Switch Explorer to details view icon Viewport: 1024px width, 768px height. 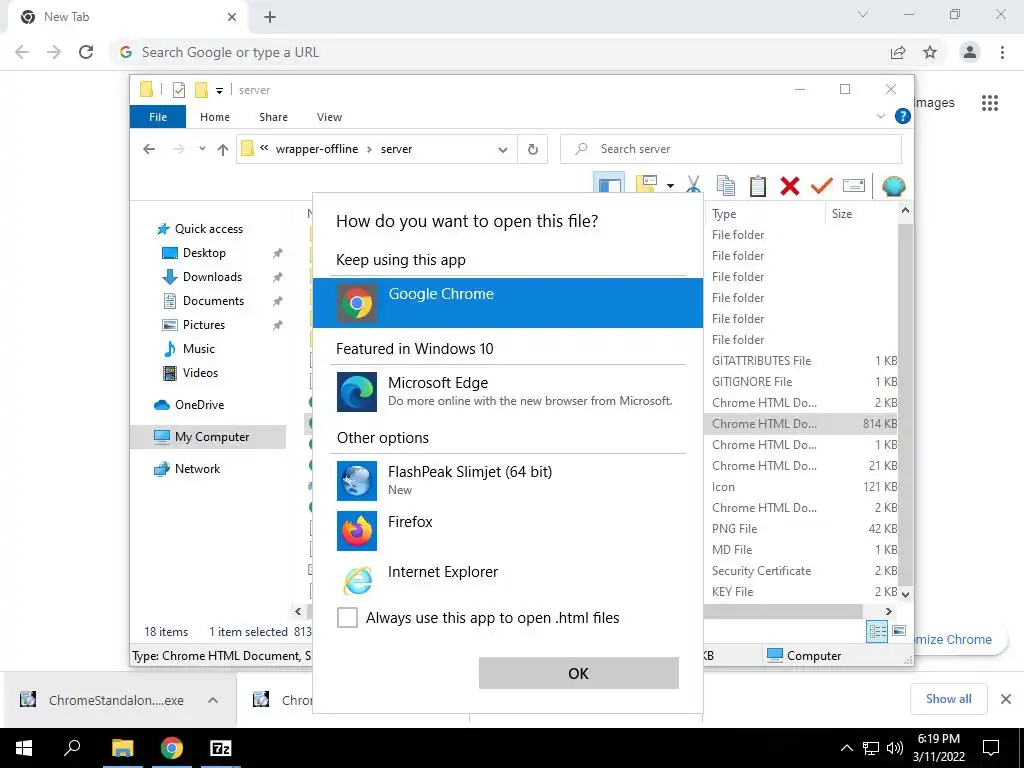(x=877, y=632)
